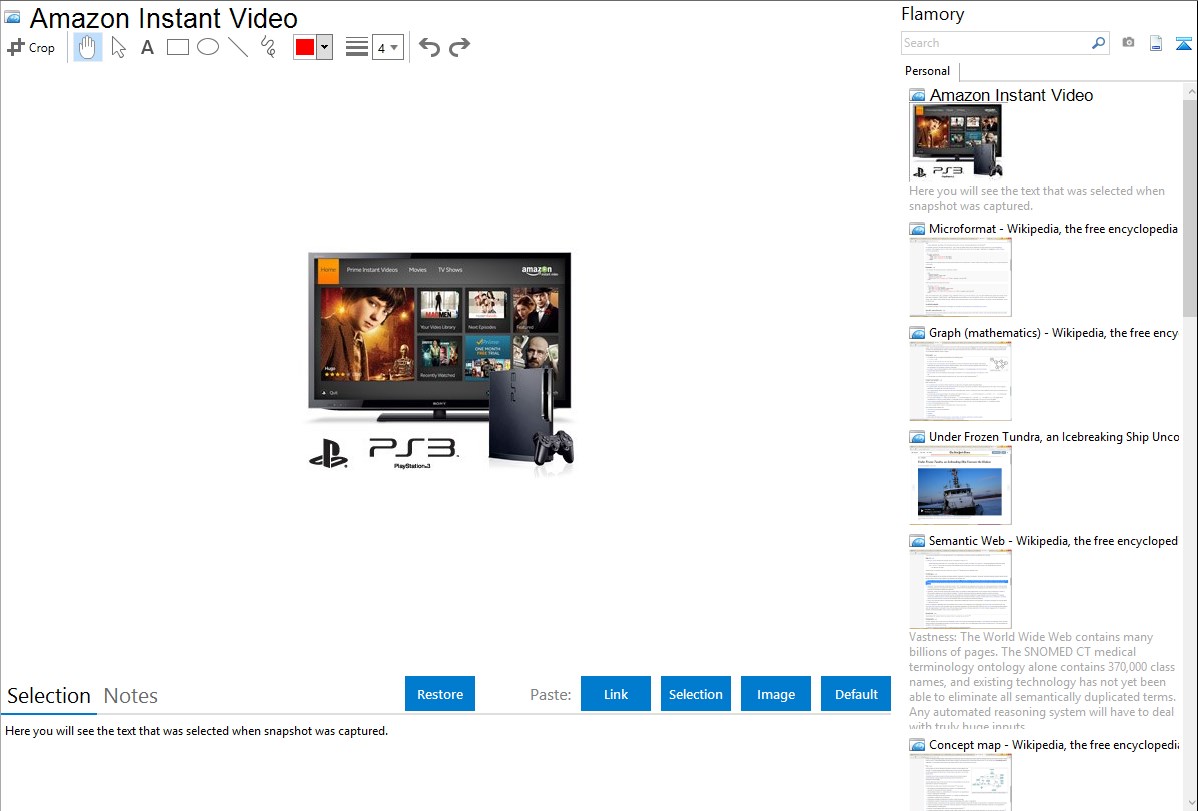
Task: Click the icon beside Graph (mathematics) title
Action: (x=918, y=333)
